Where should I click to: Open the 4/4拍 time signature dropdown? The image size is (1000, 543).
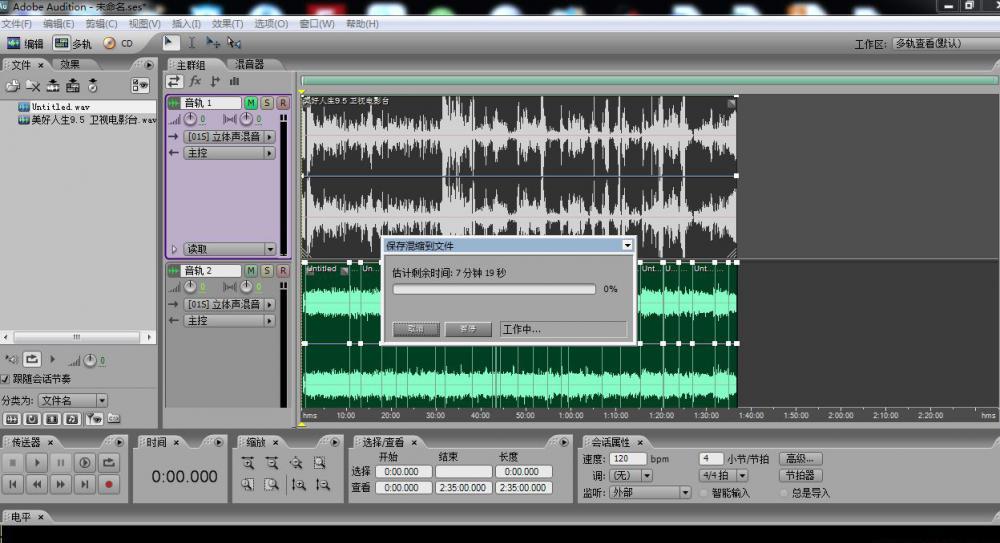(x=723, y=476)
